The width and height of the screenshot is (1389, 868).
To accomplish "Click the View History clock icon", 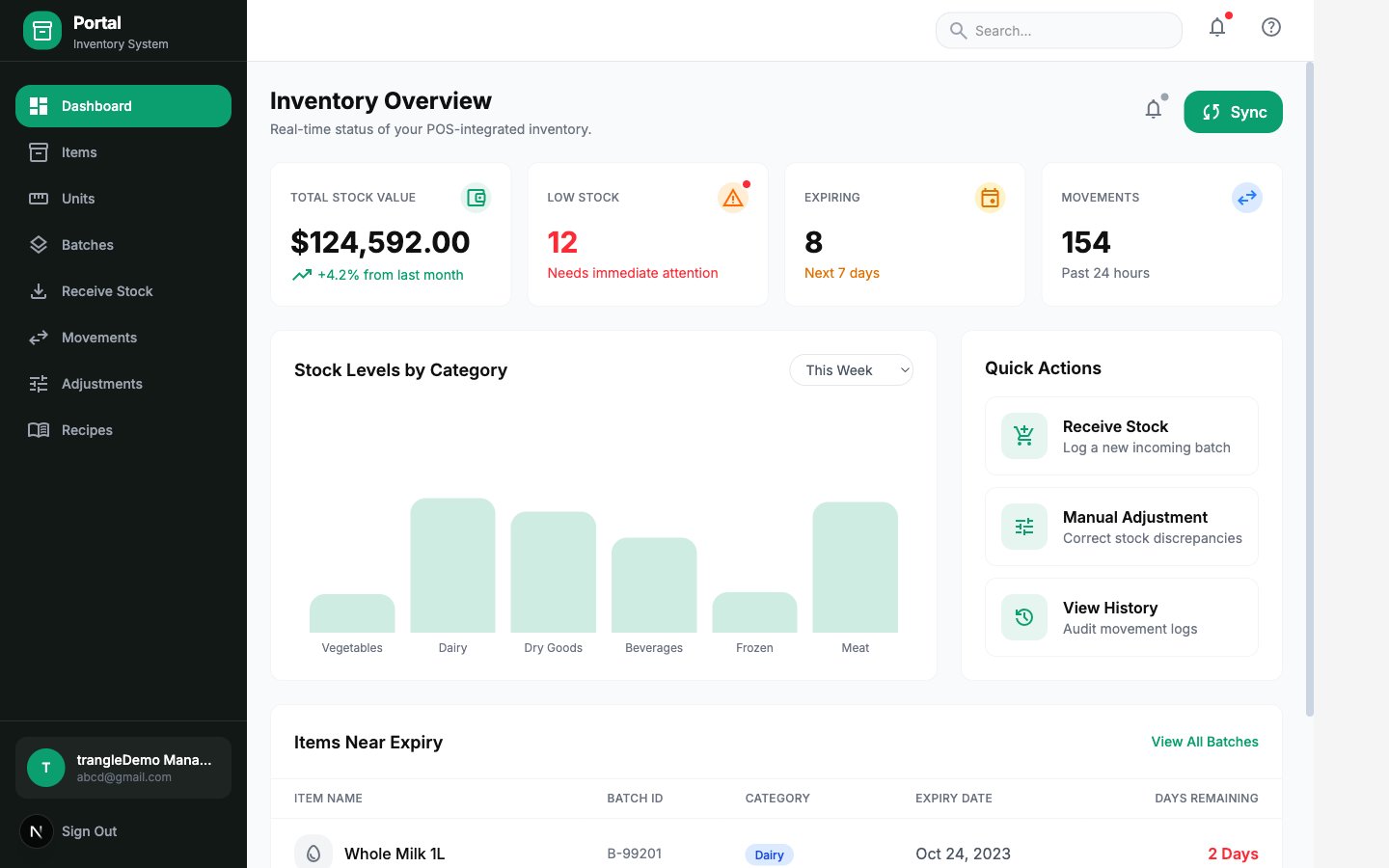I will (x=1024, y=617).
